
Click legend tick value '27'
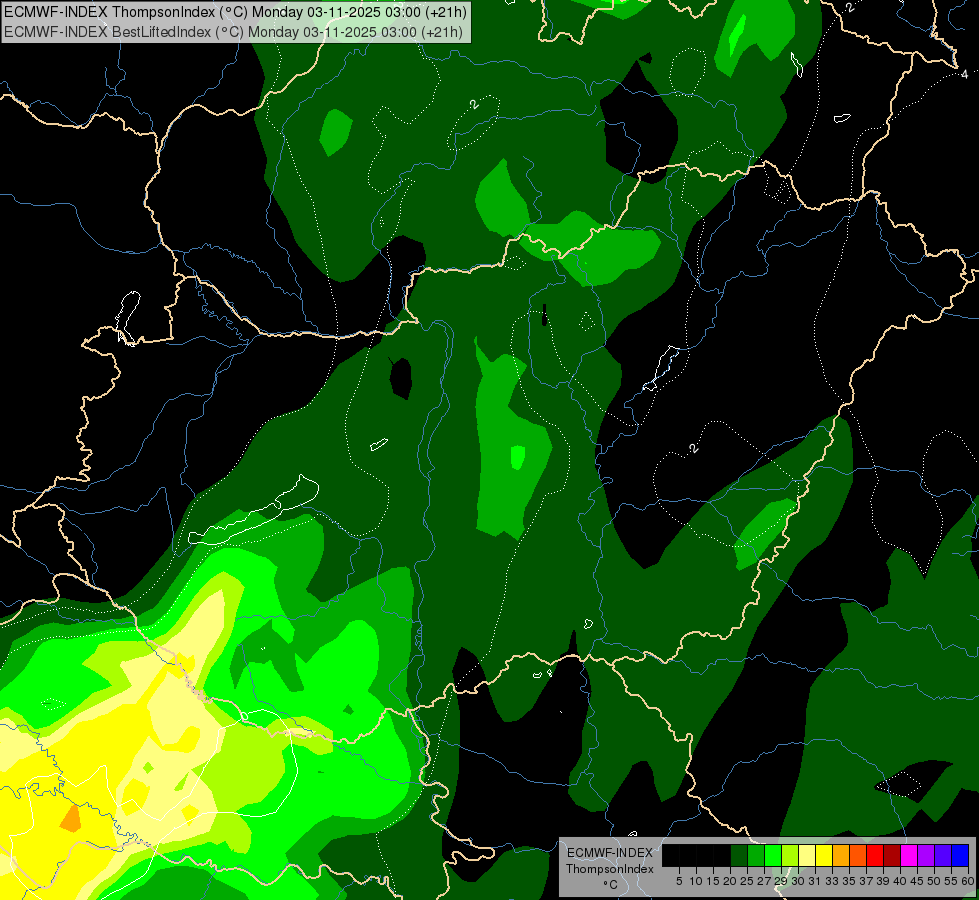coord(764,881)
